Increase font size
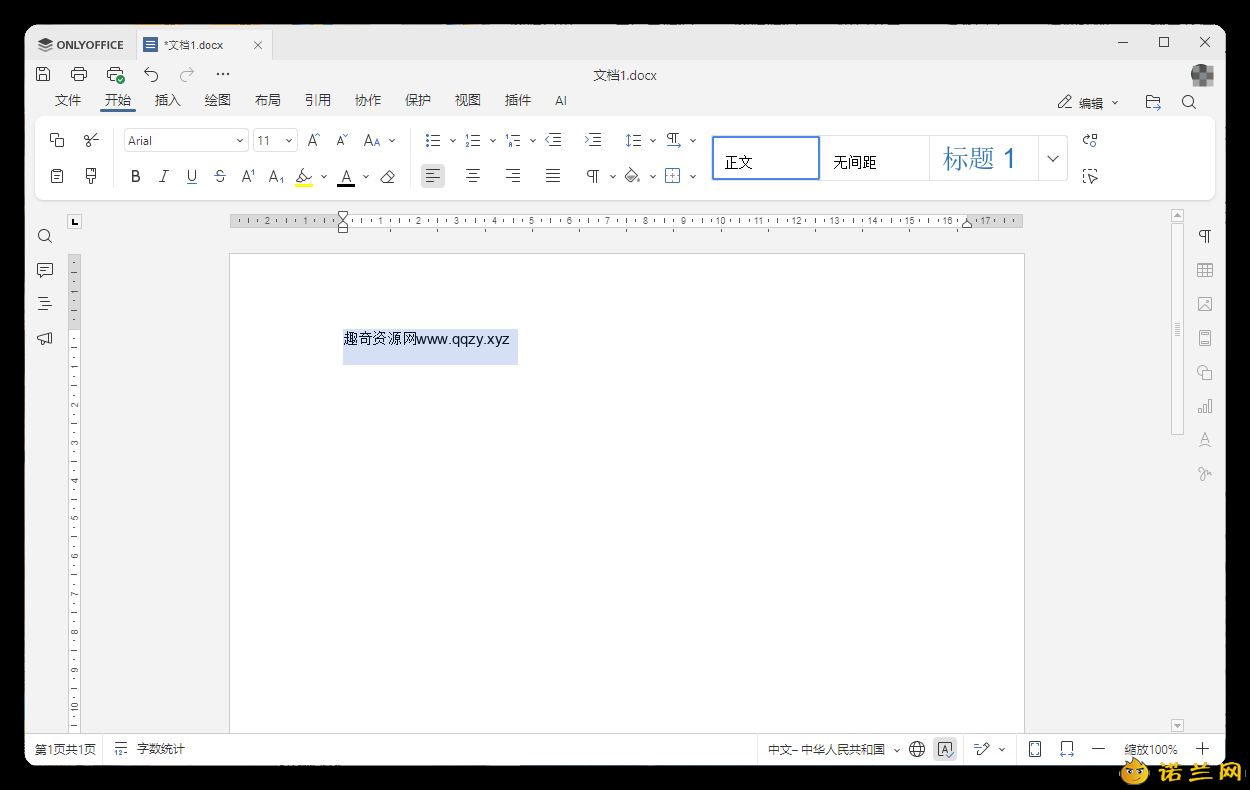Image resolution: width=1250 pixels, height=790 pixels. pyautogui.click(x=314, y=140)
